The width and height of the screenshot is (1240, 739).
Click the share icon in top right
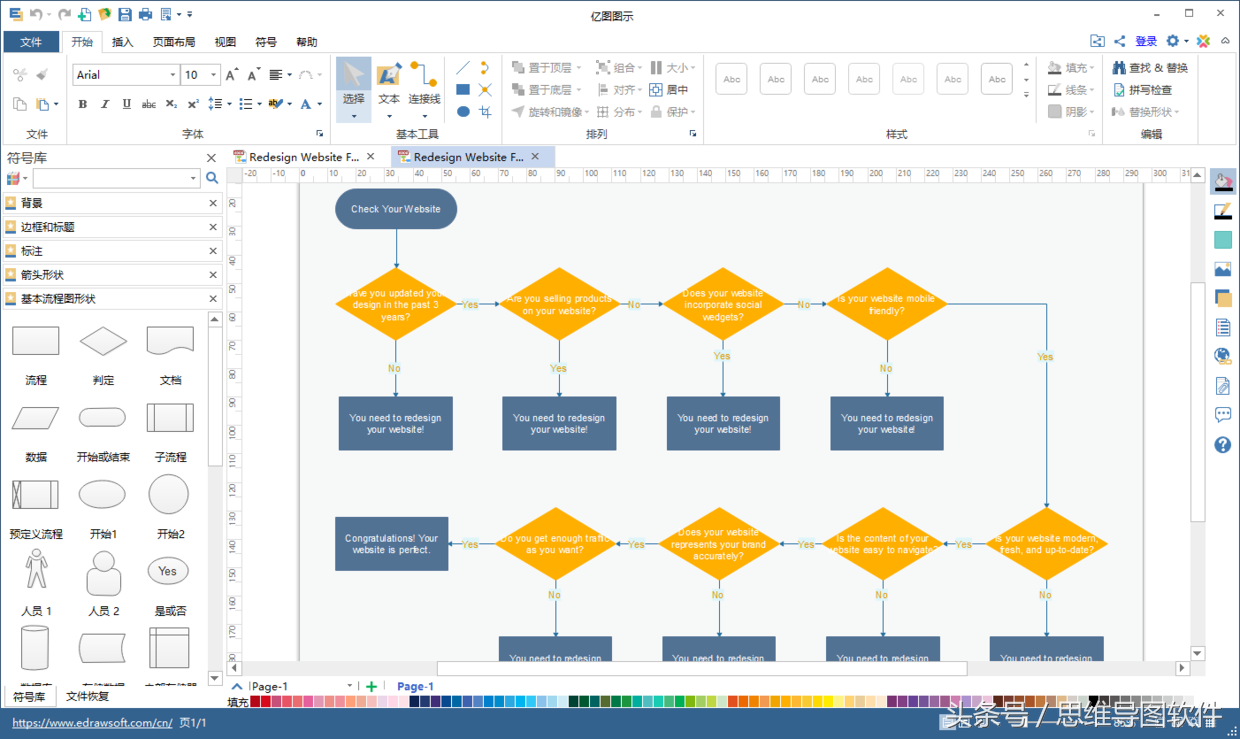point(1120,41)
